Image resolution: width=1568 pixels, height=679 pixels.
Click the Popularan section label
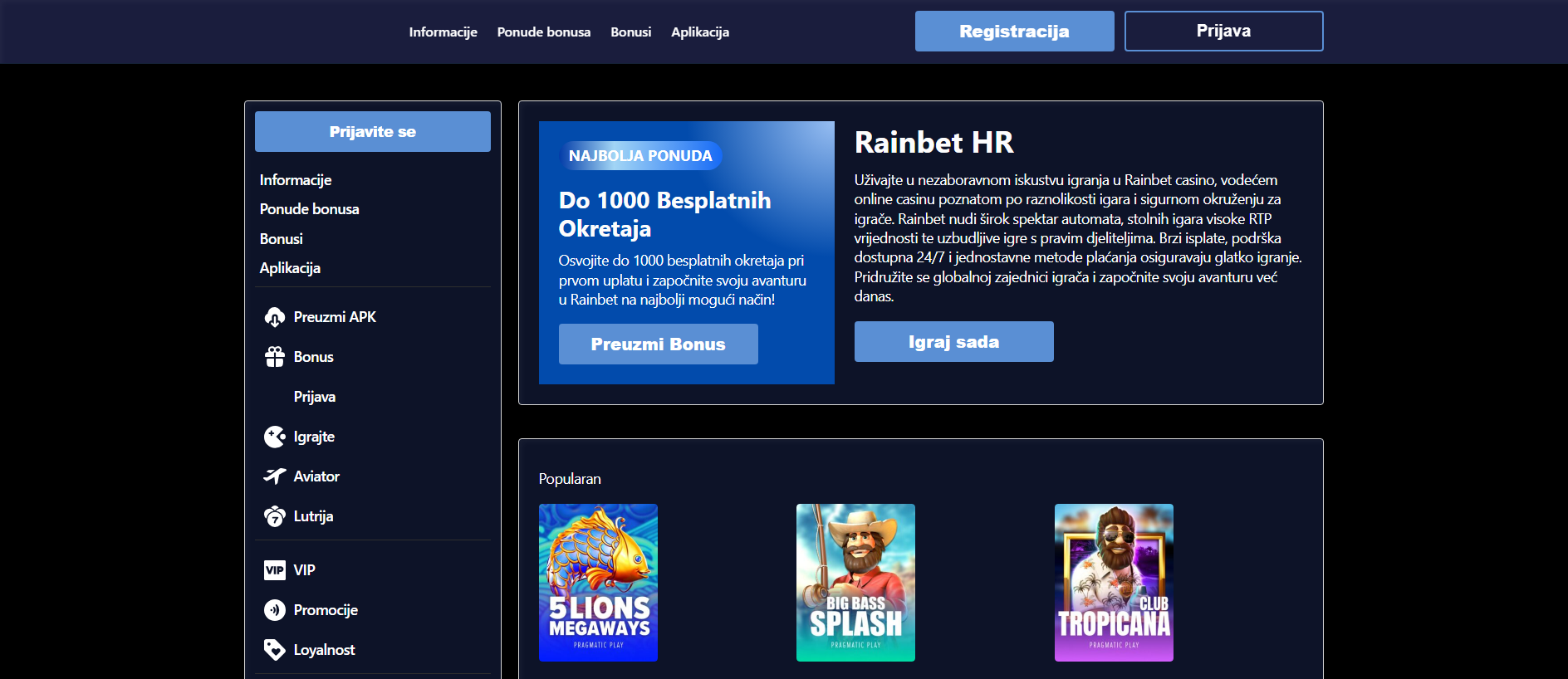(x=570, y=479)
